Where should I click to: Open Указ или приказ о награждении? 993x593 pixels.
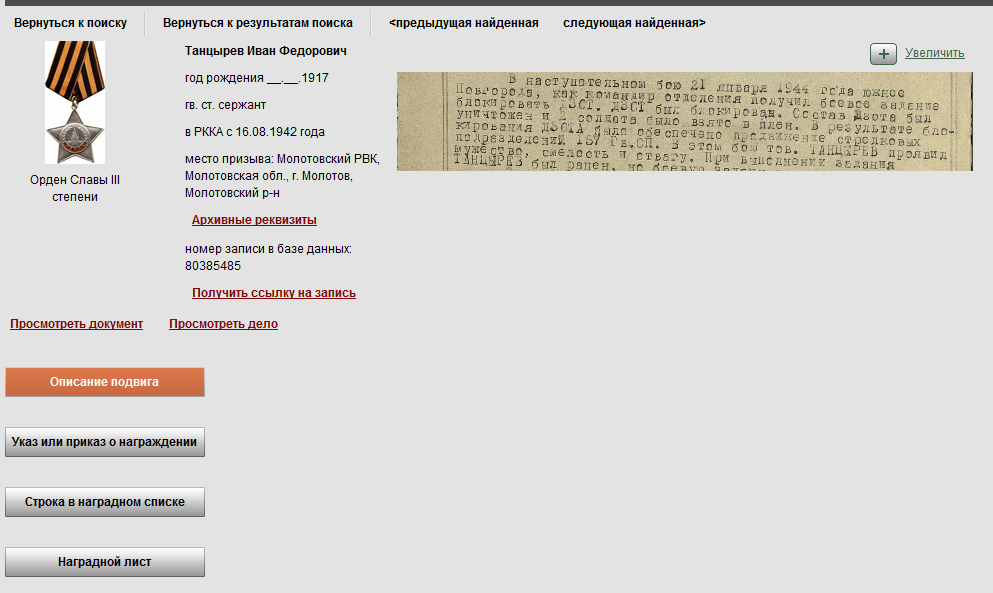tap(104, 442)
